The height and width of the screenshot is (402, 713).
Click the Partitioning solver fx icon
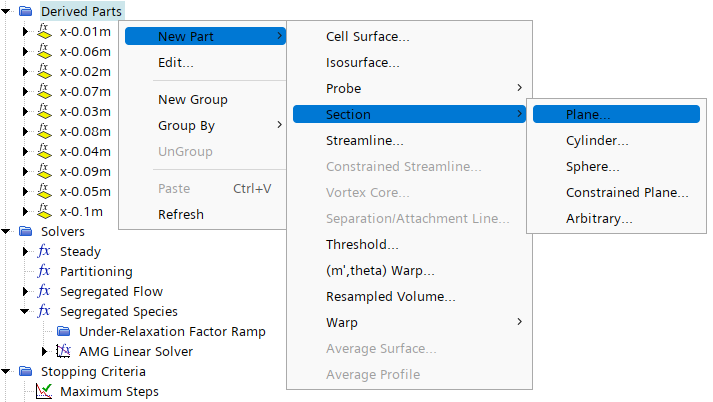(x=43, y=271)
